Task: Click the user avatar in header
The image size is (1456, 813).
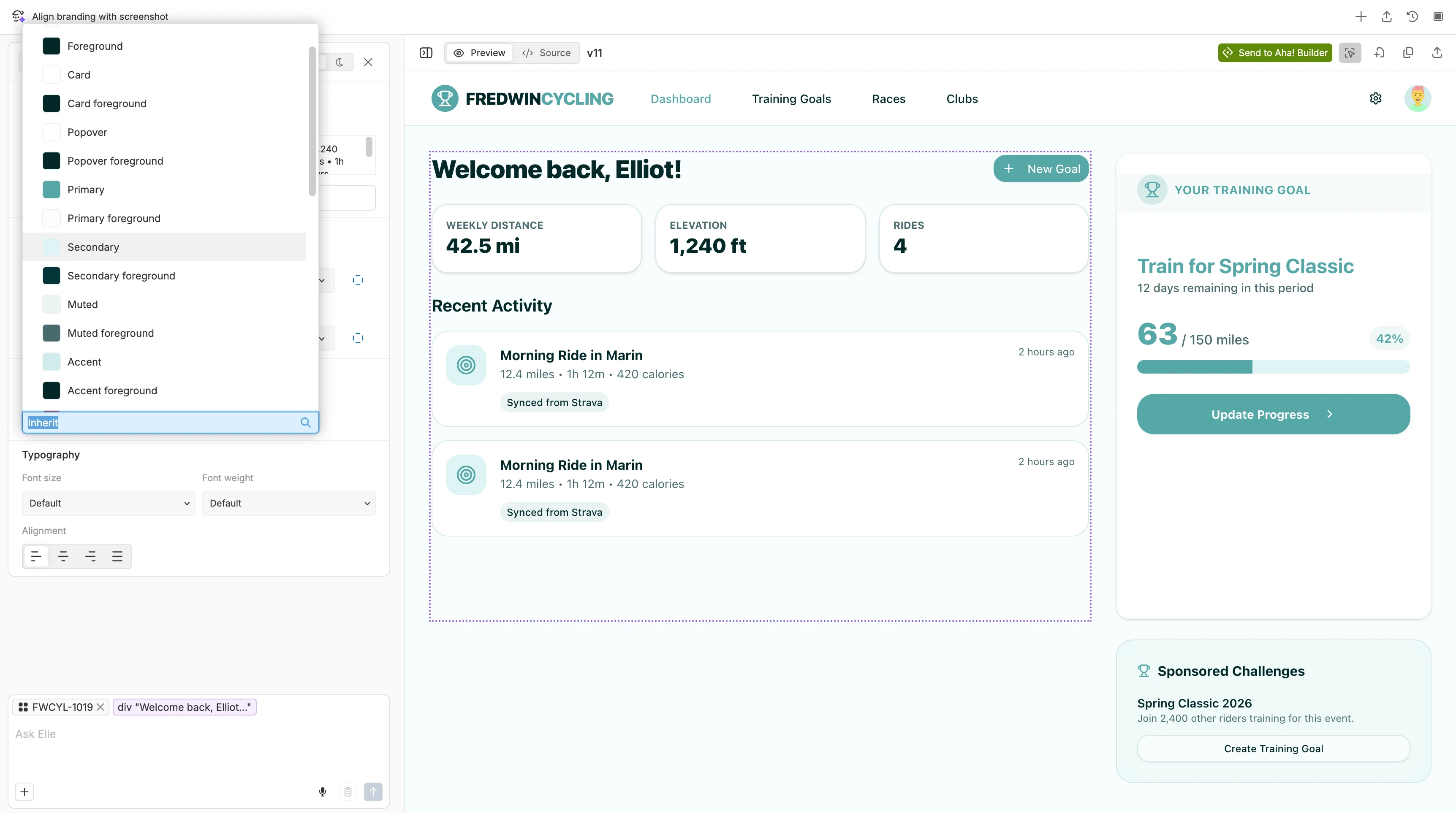Action: coord(1418,99)
